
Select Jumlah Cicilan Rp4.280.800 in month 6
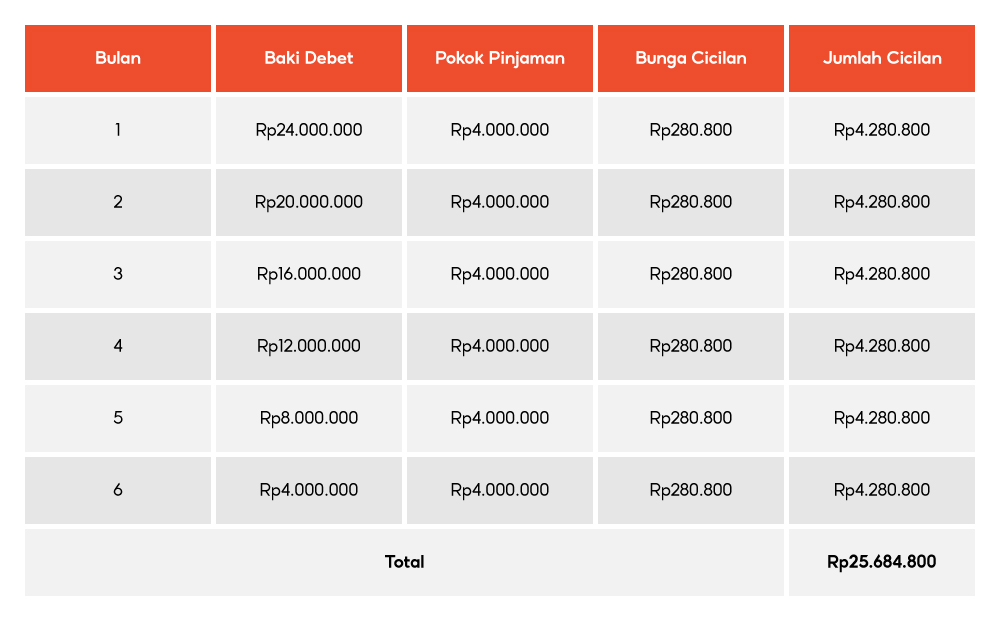tap(882, 490)
